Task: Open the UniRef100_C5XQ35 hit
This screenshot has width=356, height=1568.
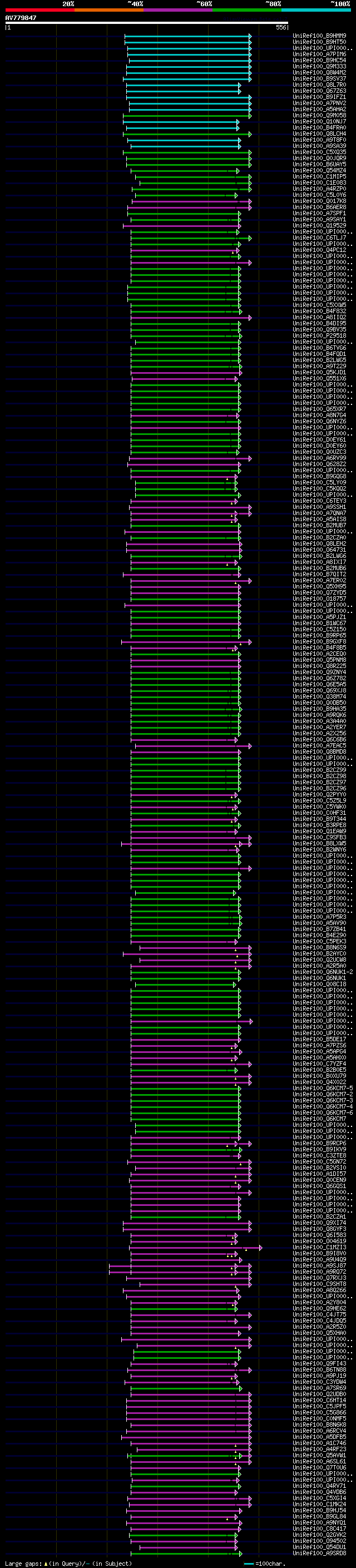Action: tap(319, 152)
